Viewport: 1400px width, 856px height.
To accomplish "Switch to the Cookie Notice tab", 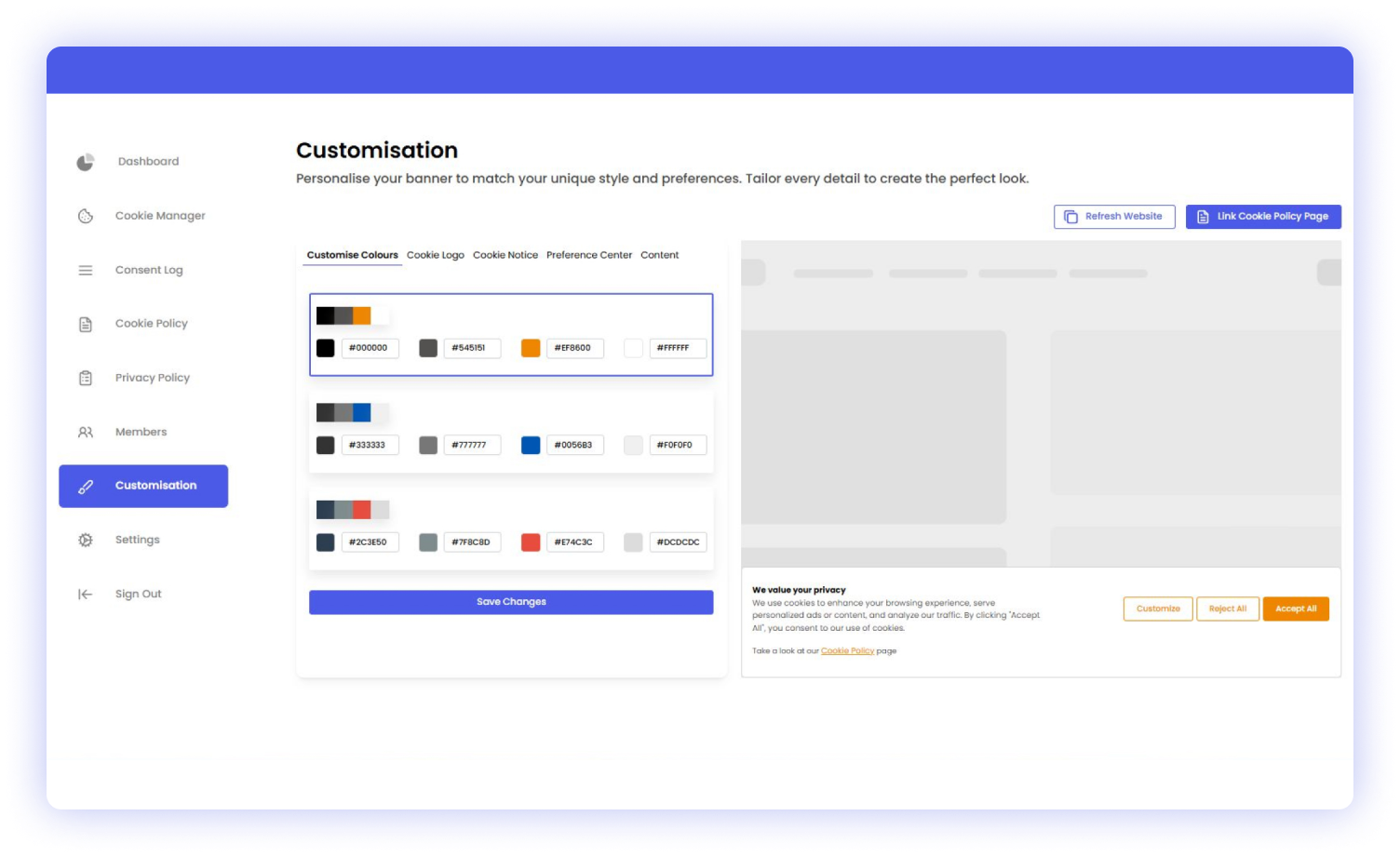I will click(x=505, y=255).
